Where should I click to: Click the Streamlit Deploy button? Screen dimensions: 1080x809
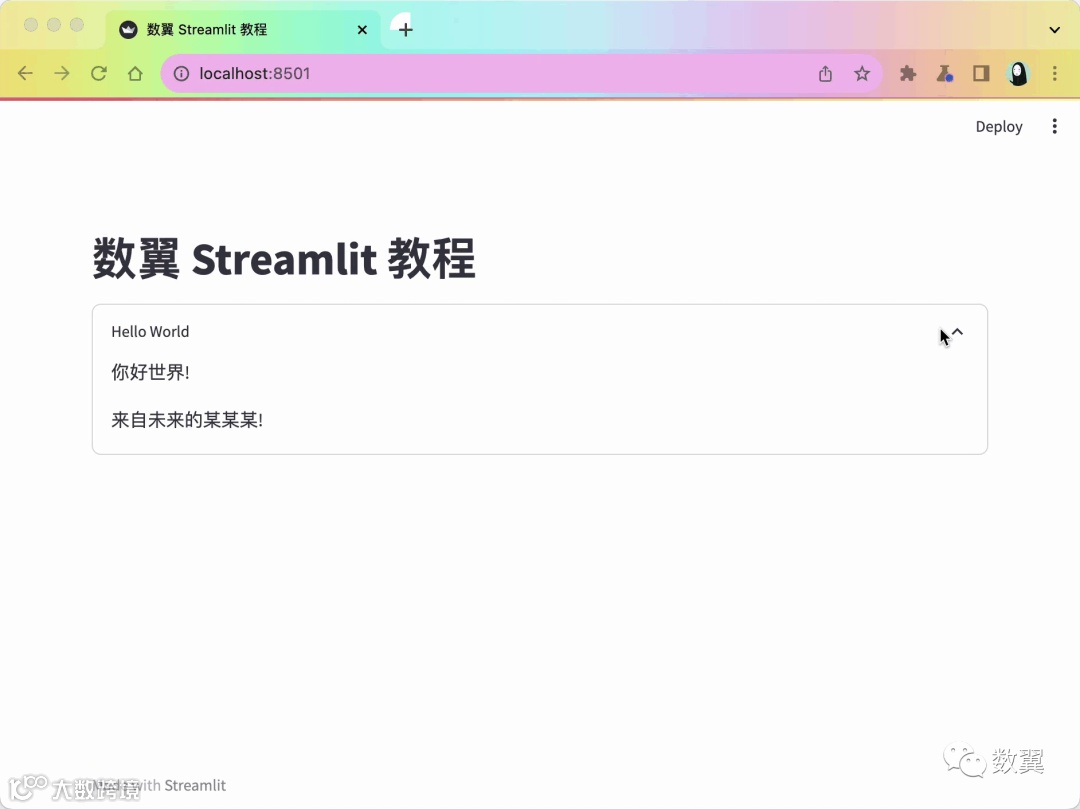(999, 127)
